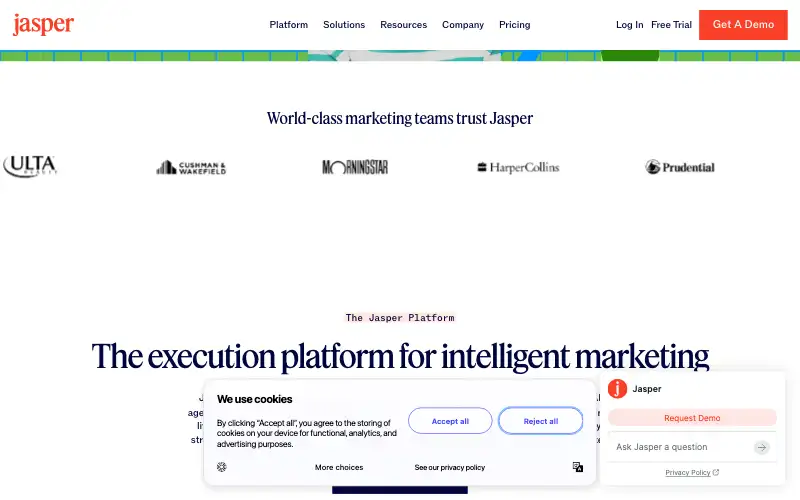Click the Jasper chat avatar icon
The height and width of the screenshot is (500, 800).
click(617, 389)
